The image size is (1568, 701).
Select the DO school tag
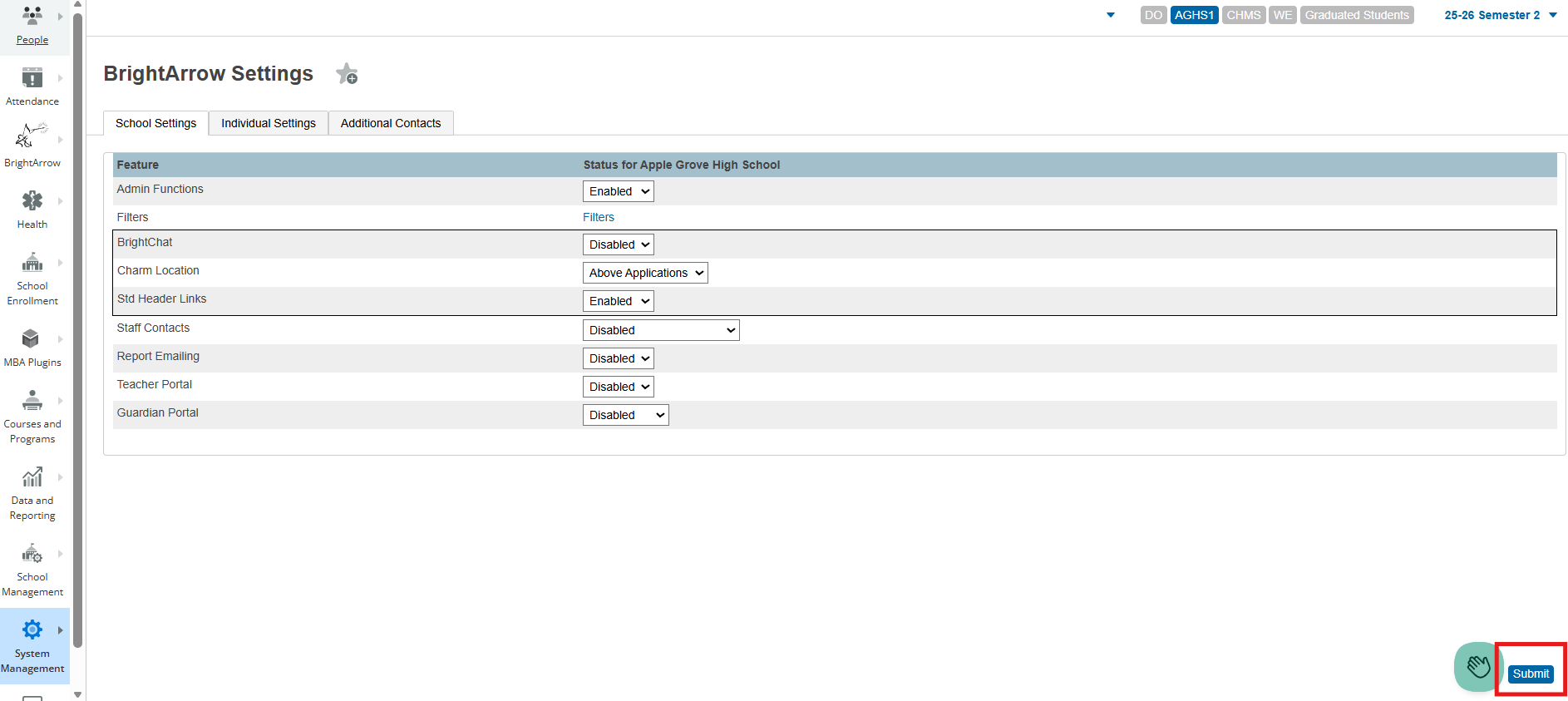point(1153,15)
